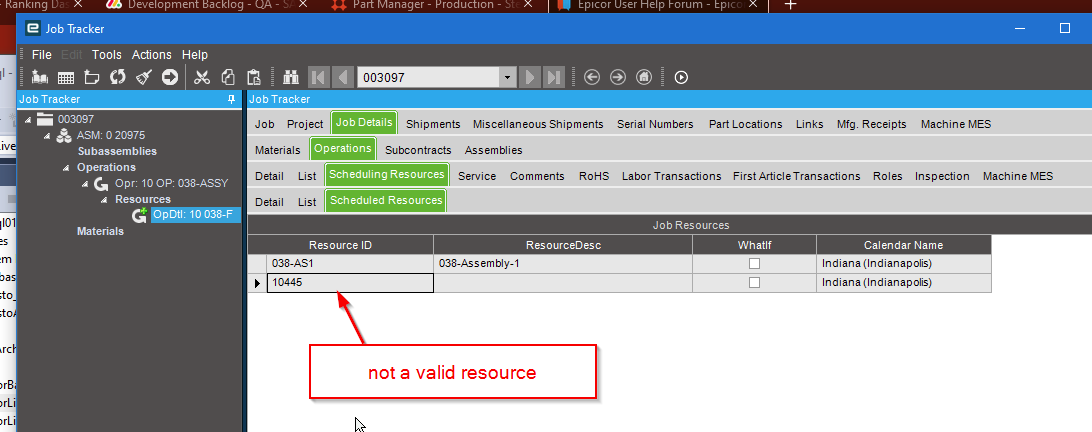1092x432 pixels.
Task: Click the Home toolbar icon
Action: coord(644,77)
